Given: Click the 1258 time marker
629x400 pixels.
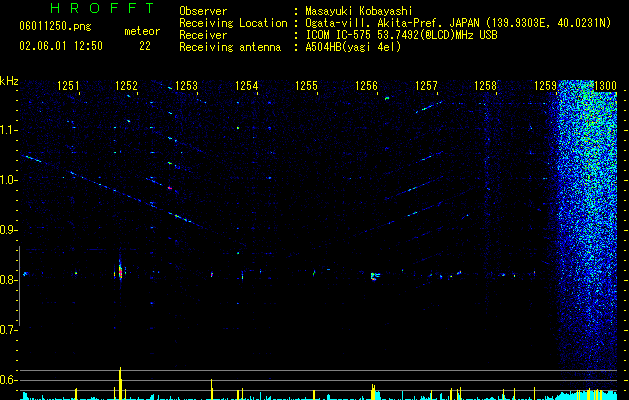Looking at the screenshot, I should pyautogui.click(x=485, y=86).
